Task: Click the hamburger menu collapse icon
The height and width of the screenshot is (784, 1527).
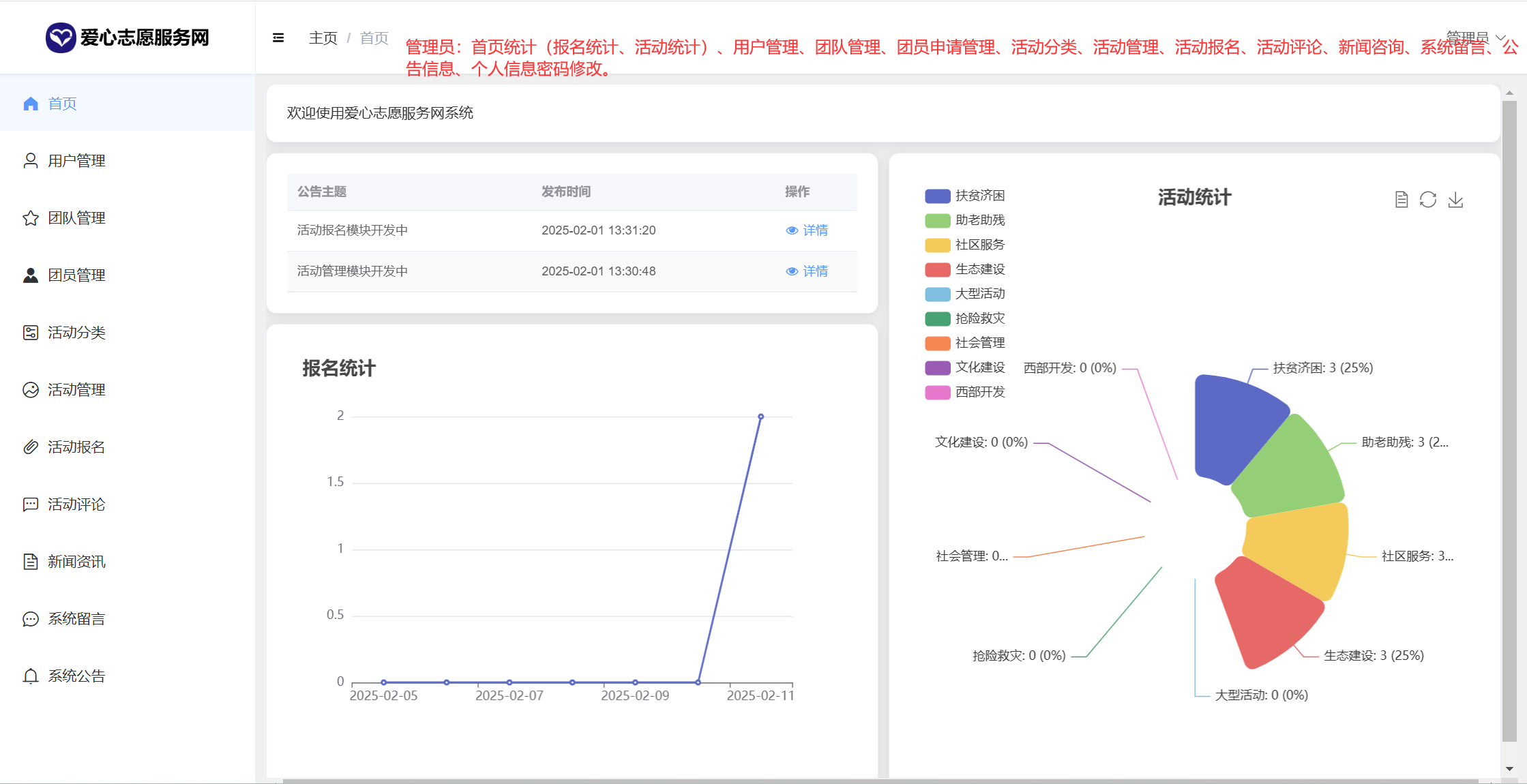Action: [278, 37]
